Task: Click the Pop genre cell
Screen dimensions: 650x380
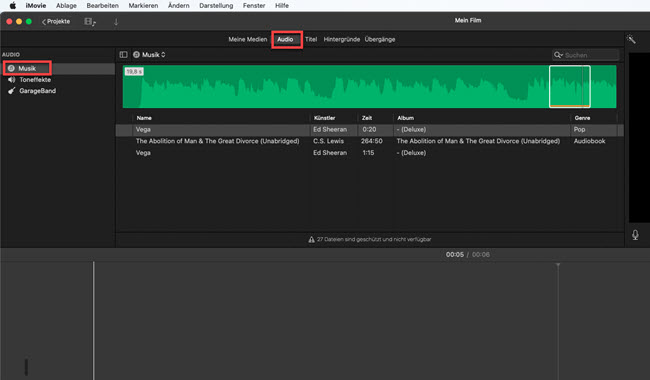Action: (580, 130)
